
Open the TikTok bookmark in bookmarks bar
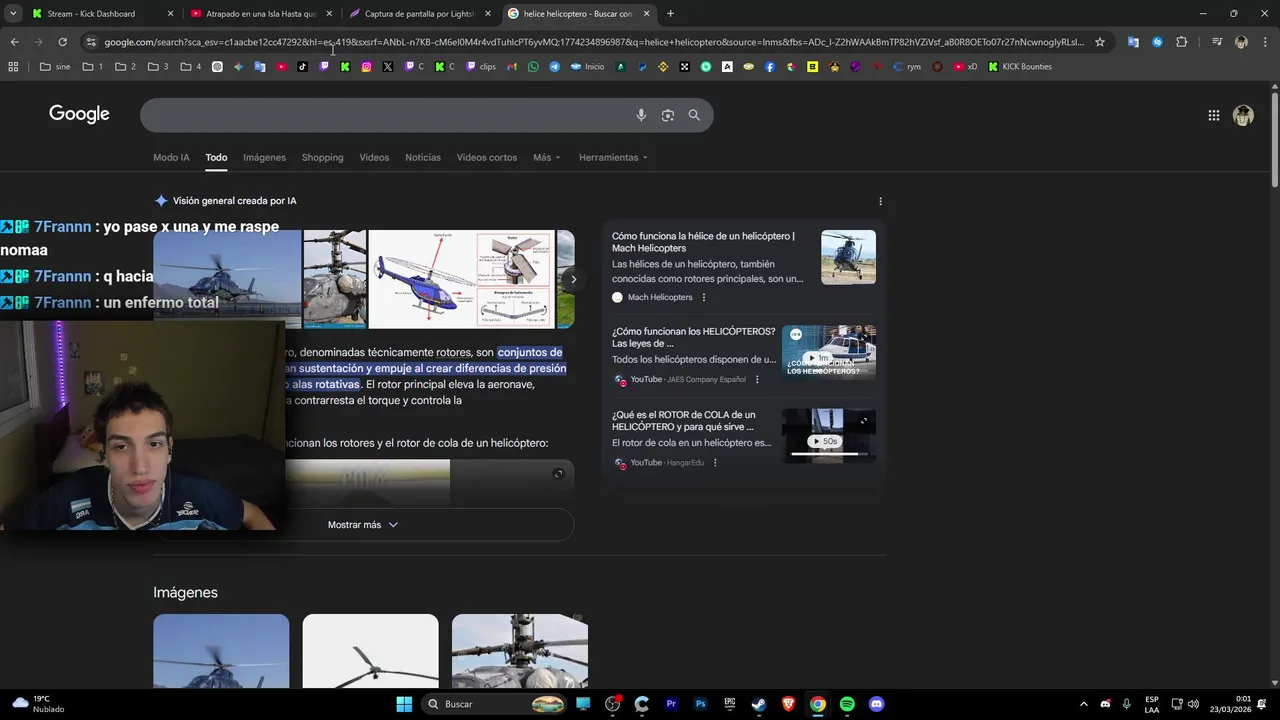tap(302, 67)
